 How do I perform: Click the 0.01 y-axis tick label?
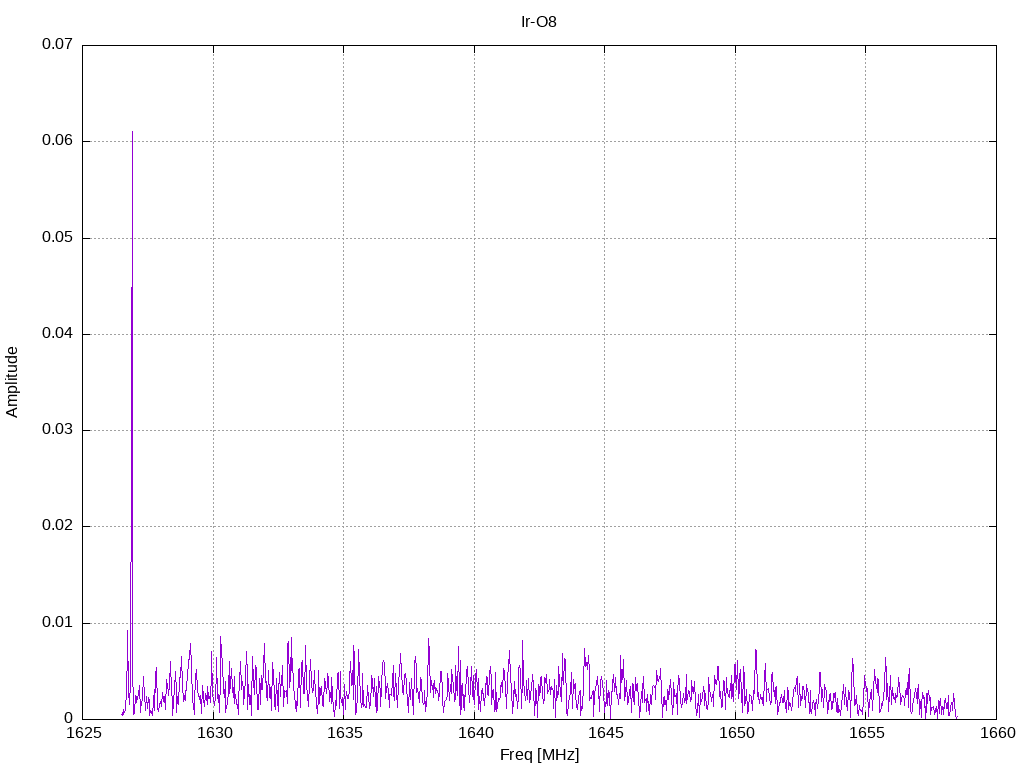(57, 623)
